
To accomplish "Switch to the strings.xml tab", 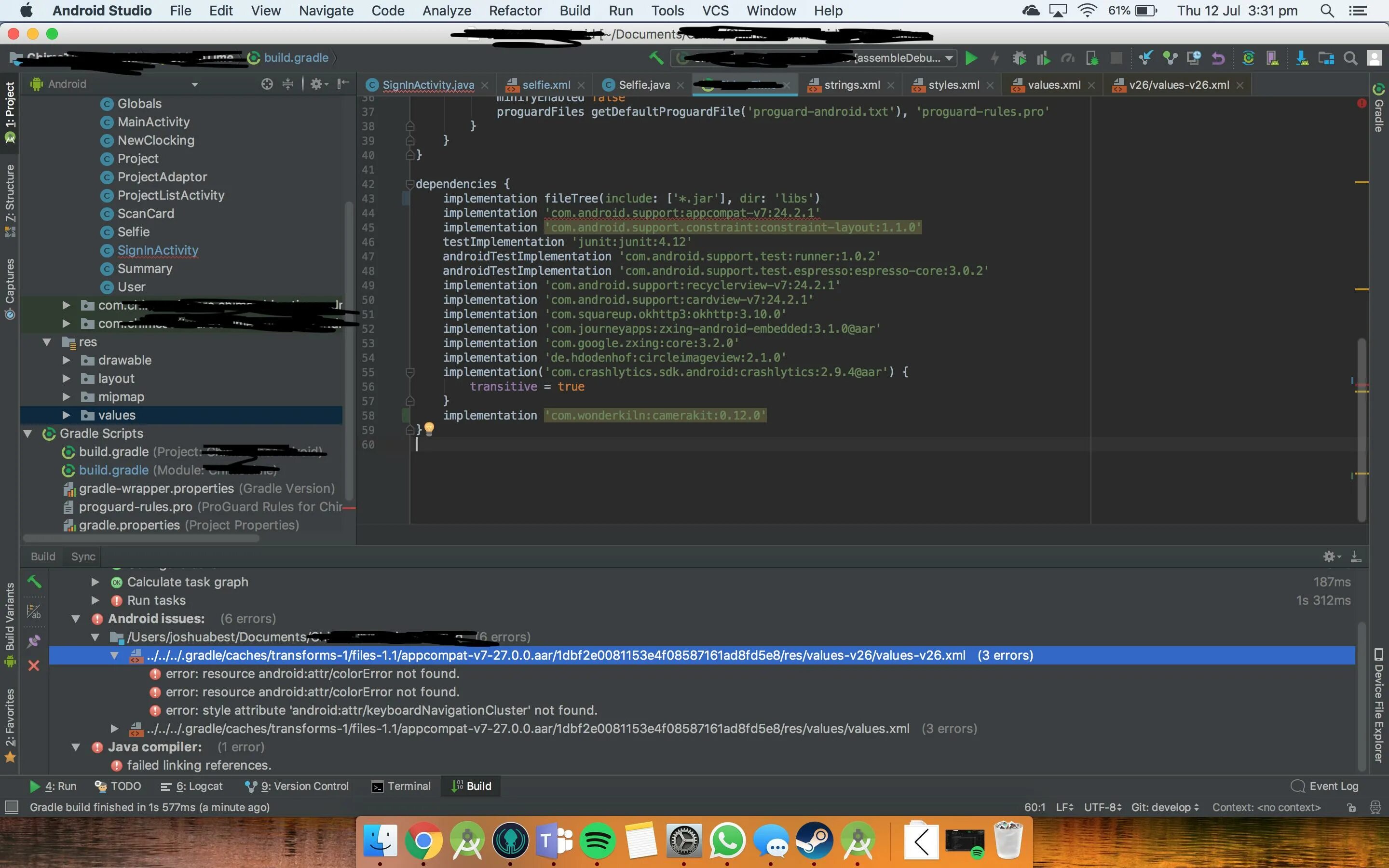I will pos(851,85).
